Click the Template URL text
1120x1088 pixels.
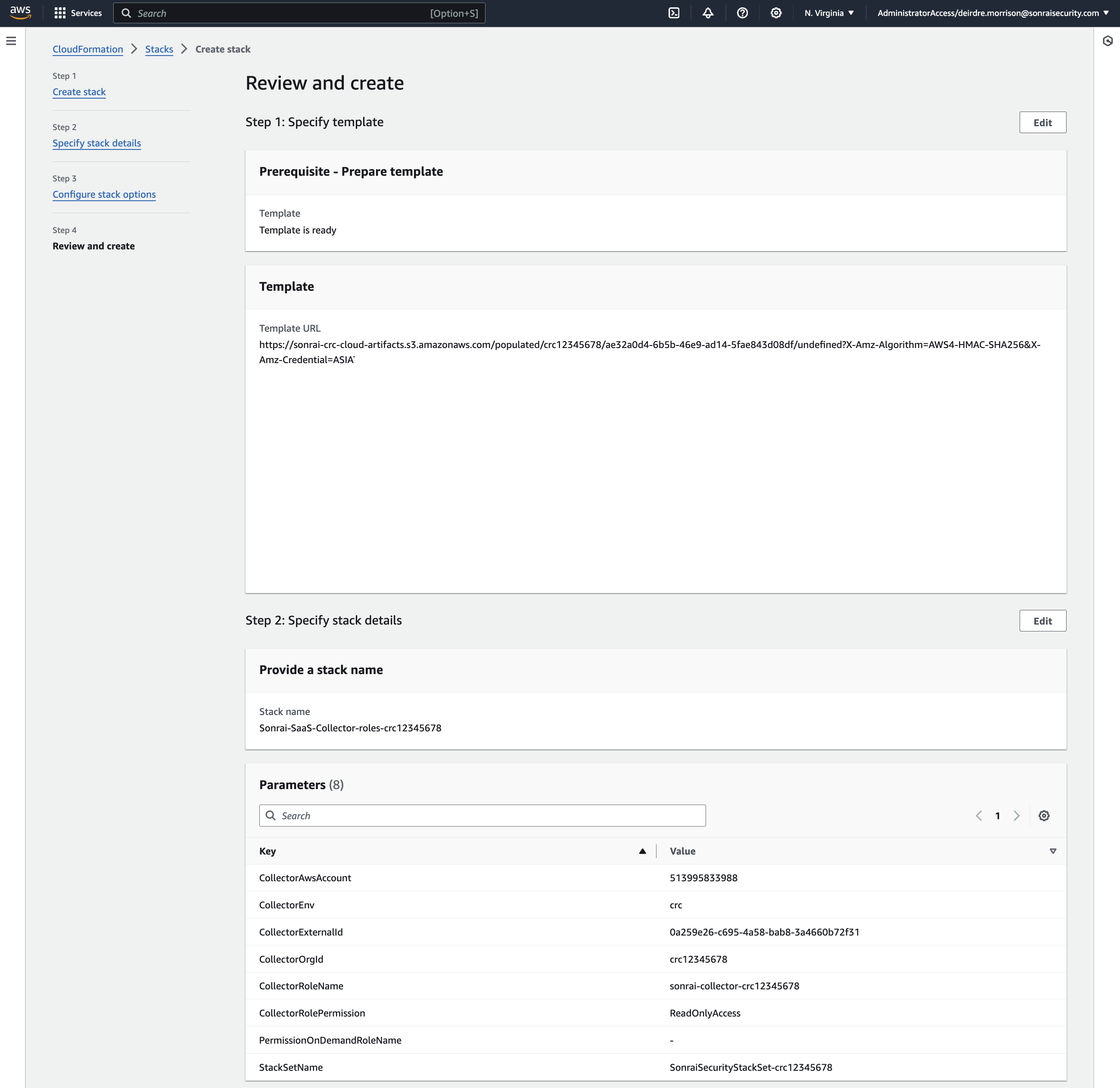click(x=650, y=352)
